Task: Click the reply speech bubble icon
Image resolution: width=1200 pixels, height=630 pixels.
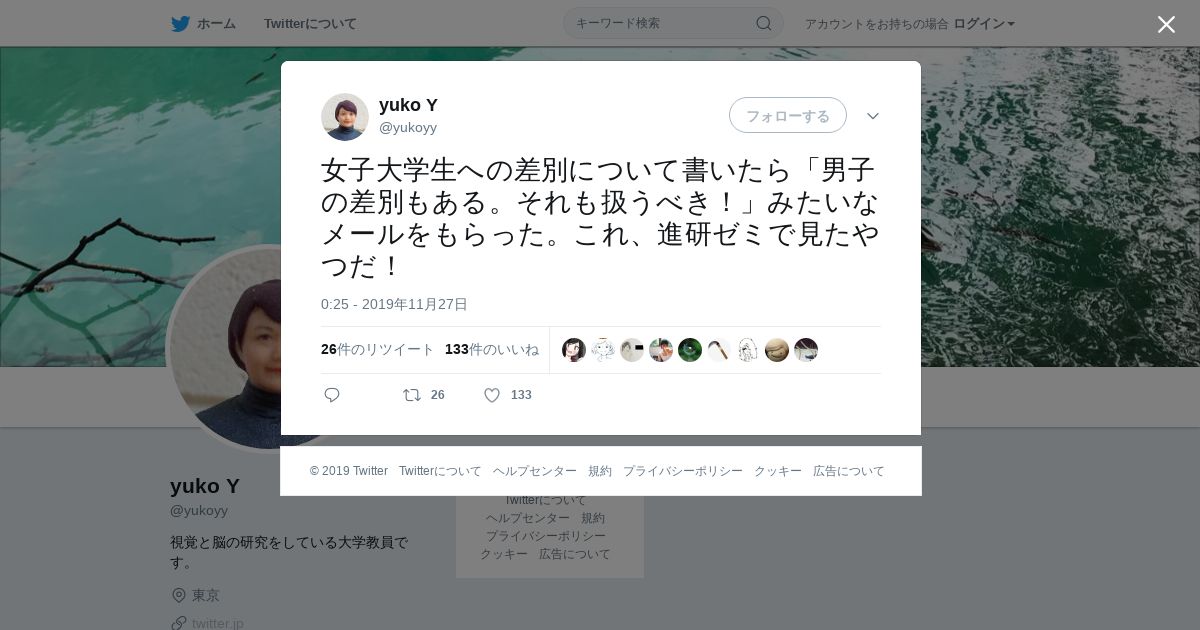Action: click(x=332, y=395)
